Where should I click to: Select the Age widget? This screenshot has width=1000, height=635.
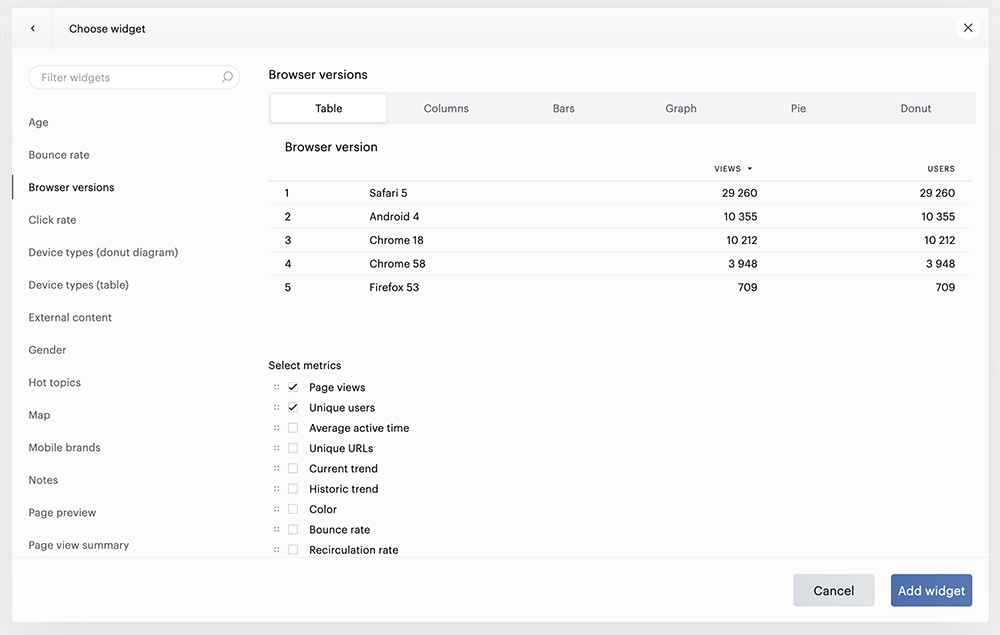click(38, 122)
